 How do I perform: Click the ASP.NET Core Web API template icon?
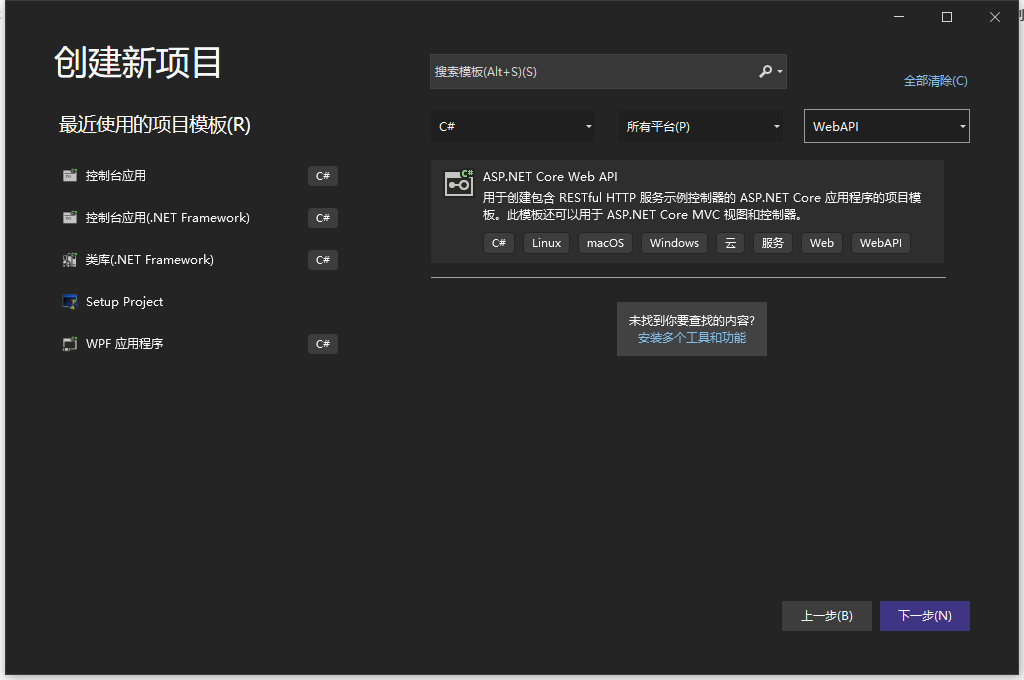point(458,184)
